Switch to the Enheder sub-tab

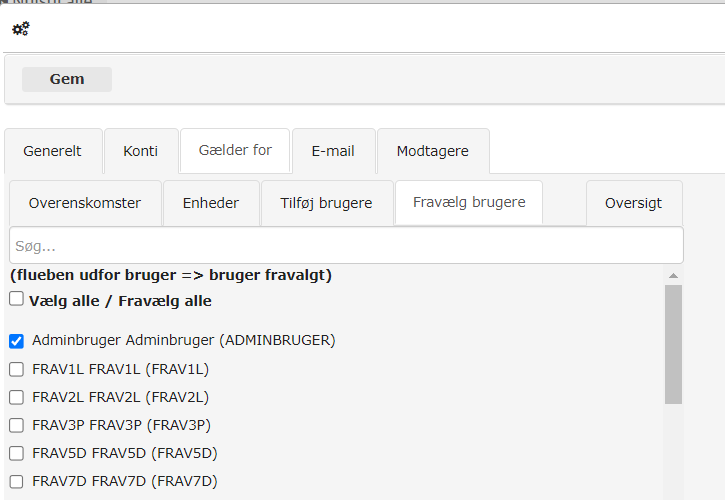point(211,203)
